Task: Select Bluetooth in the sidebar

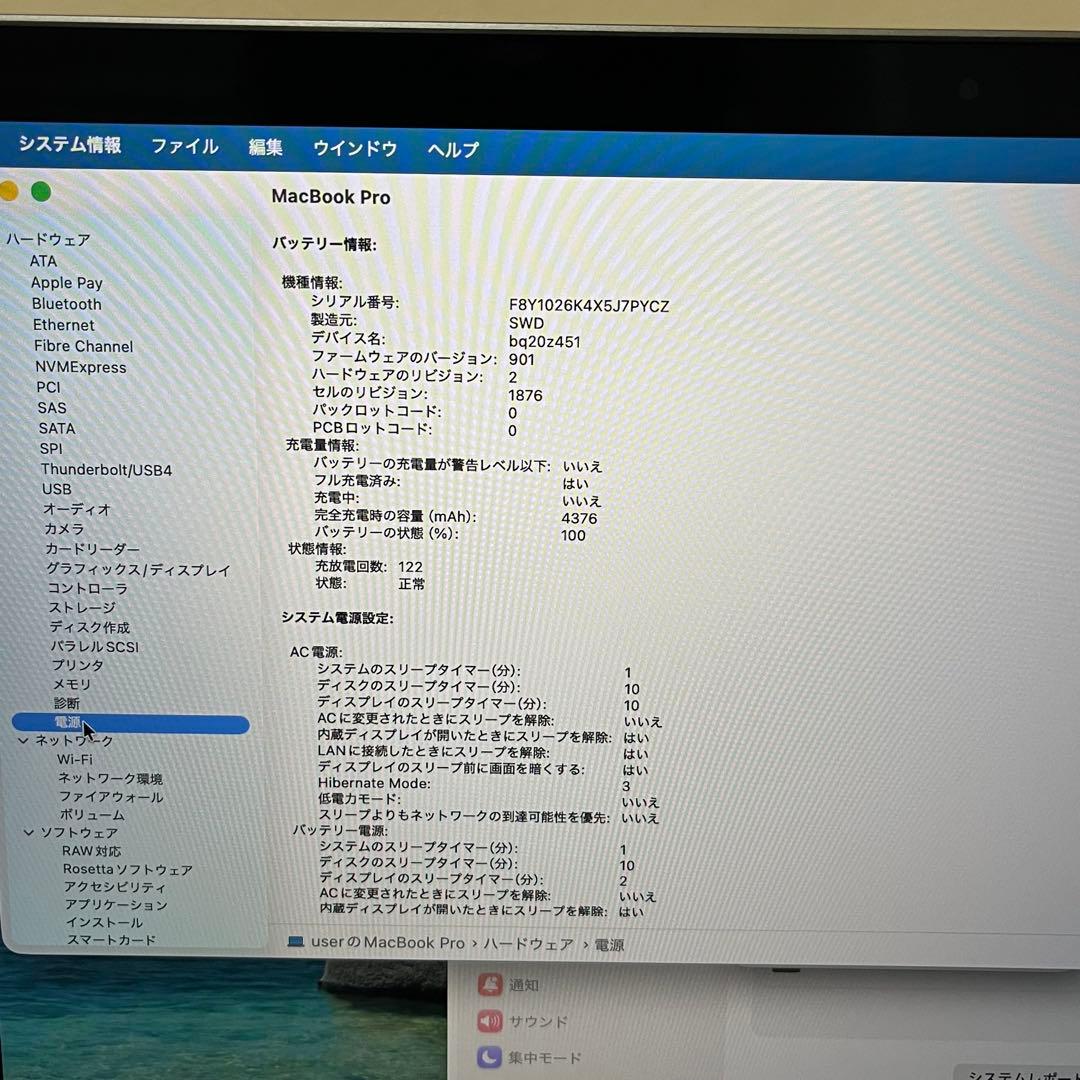Action: (66, 304)
